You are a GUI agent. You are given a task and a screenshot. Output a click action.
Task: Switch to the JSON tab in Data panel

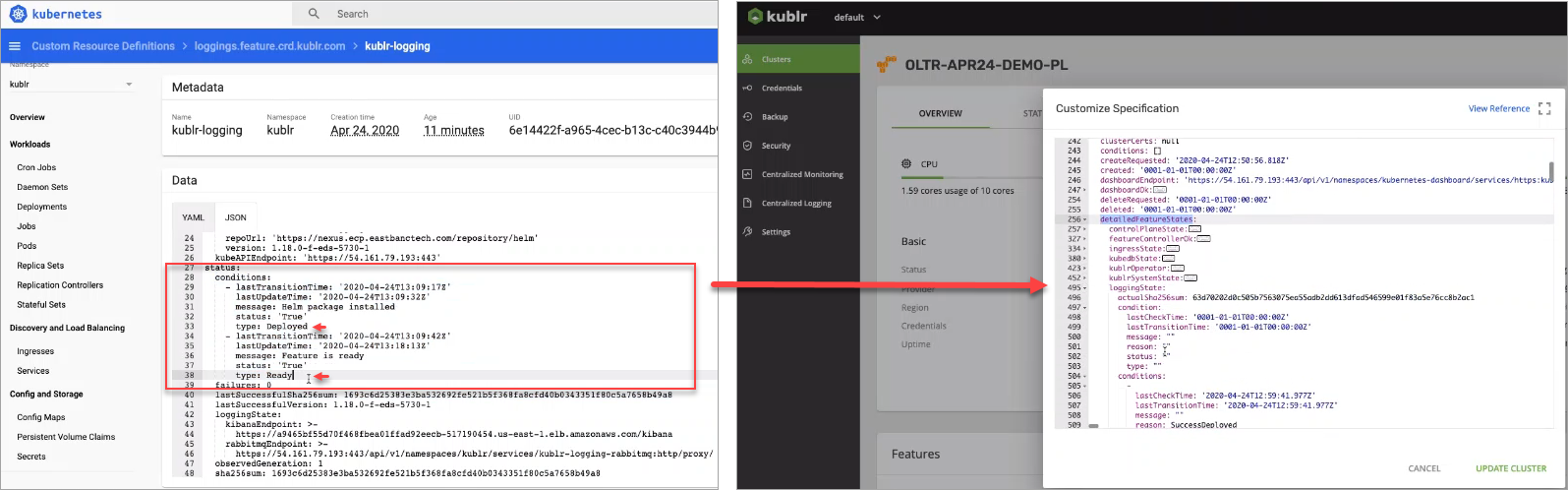tap(236, 217)
